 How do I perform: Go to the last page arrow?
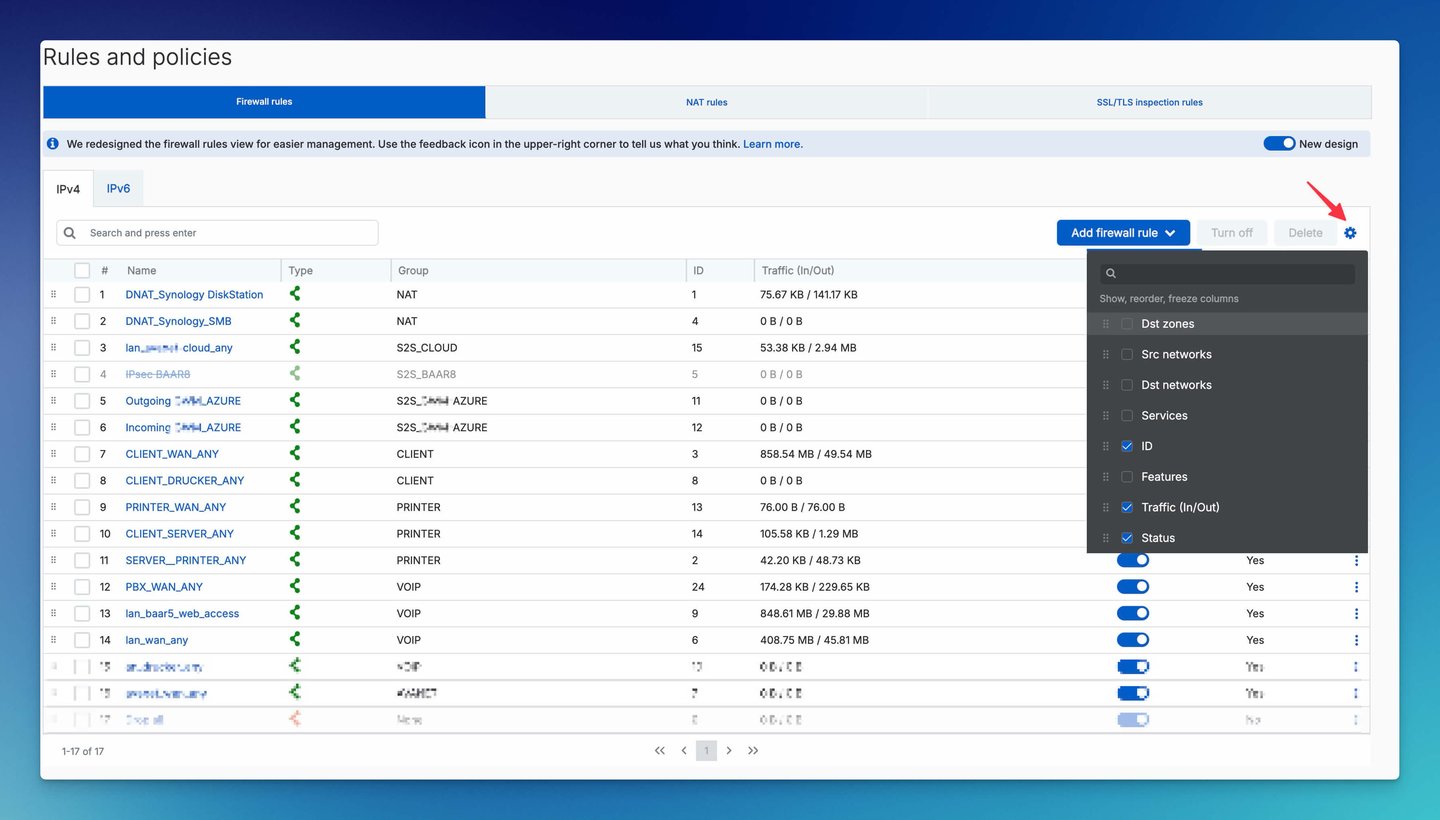tap(753, 750)
